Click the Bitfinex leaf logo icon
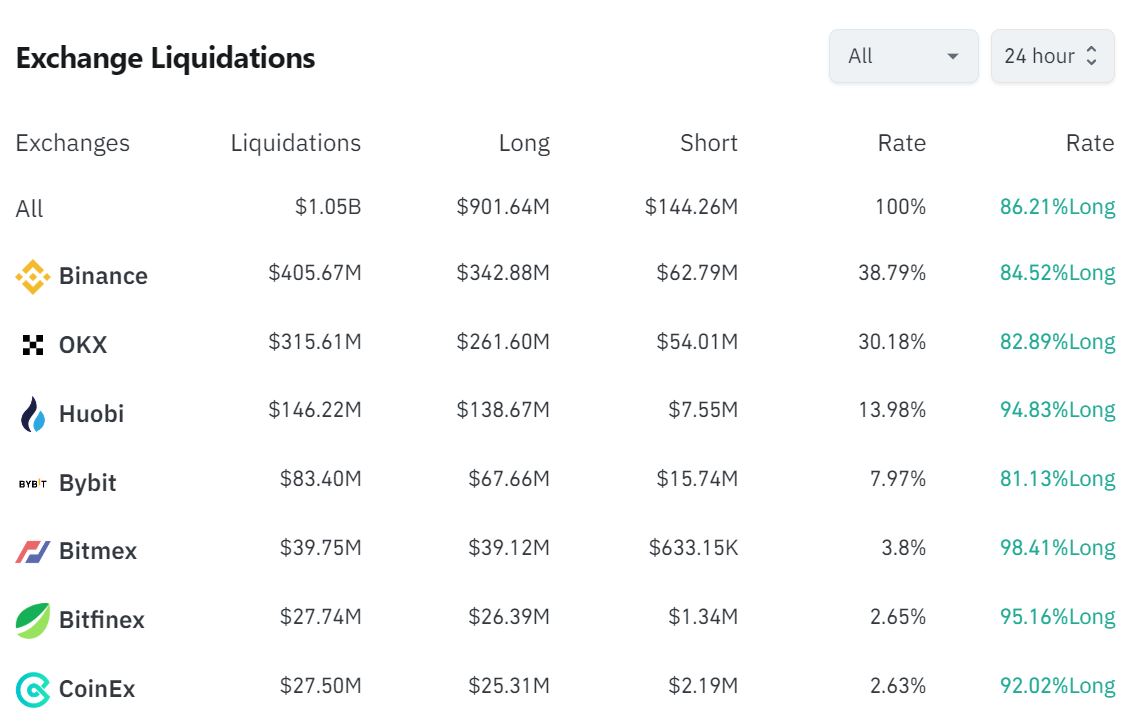The image size is (1129, 728). 33,620
